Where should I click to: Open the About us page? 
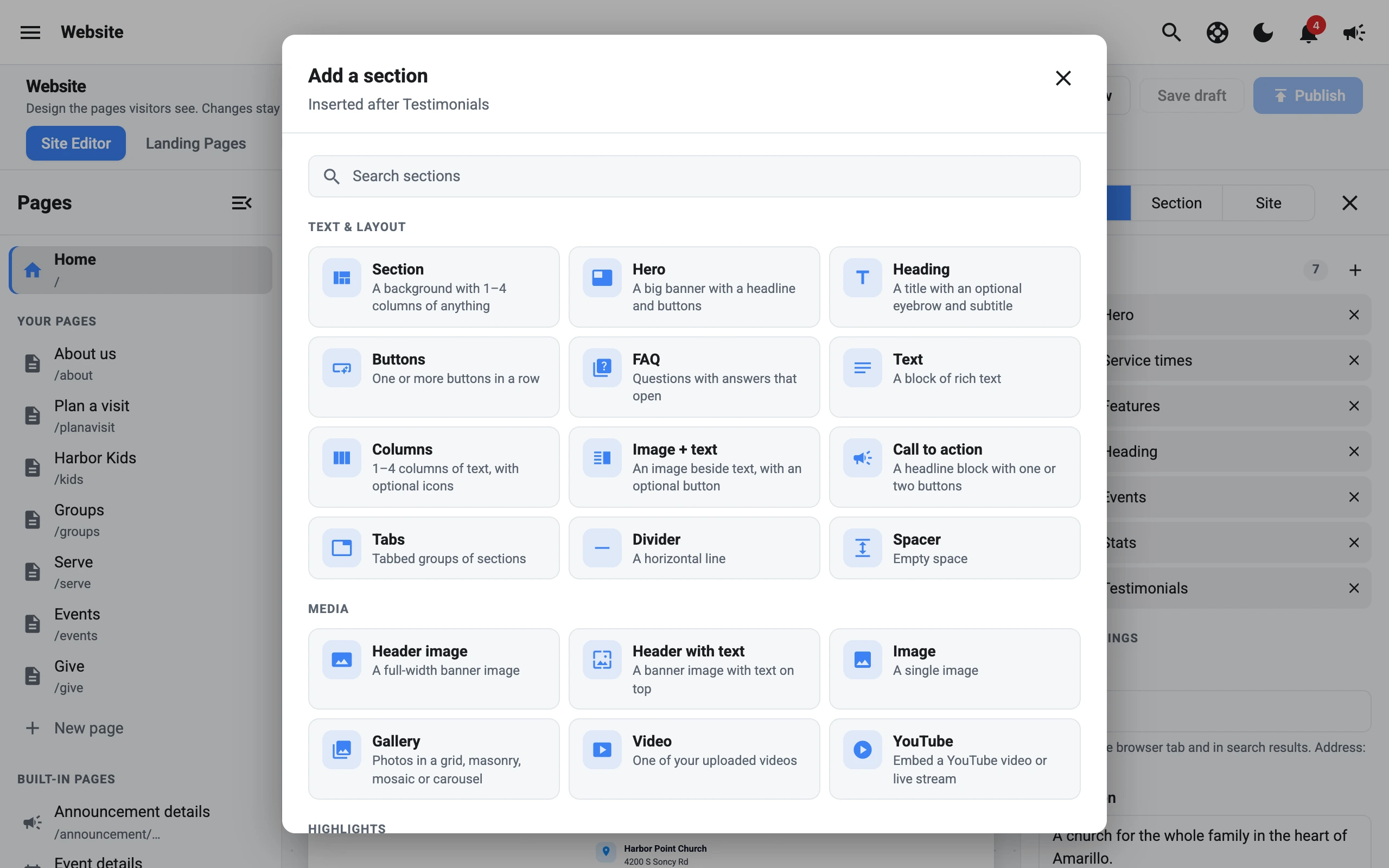click(x=141, y=363)
